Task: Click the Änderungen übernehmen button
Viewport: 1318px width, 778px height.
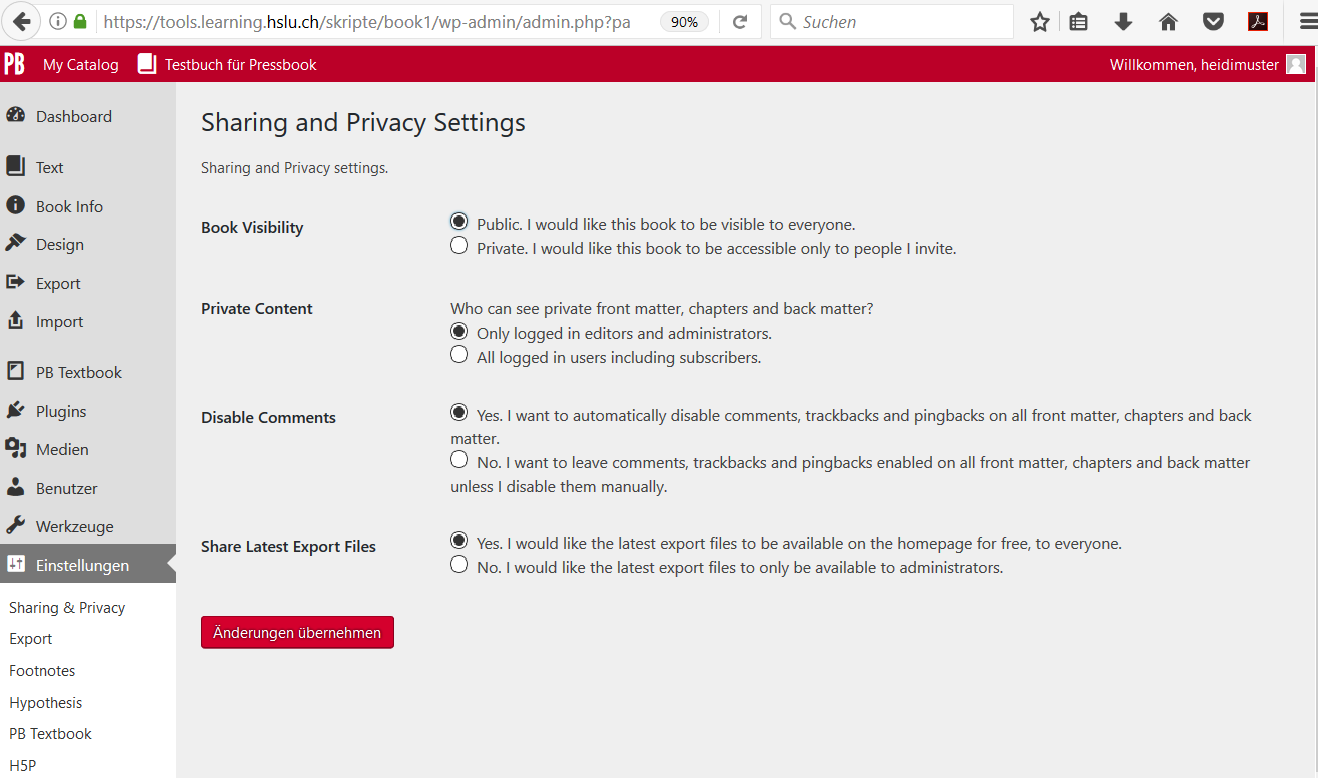Action: coord(297,632)
